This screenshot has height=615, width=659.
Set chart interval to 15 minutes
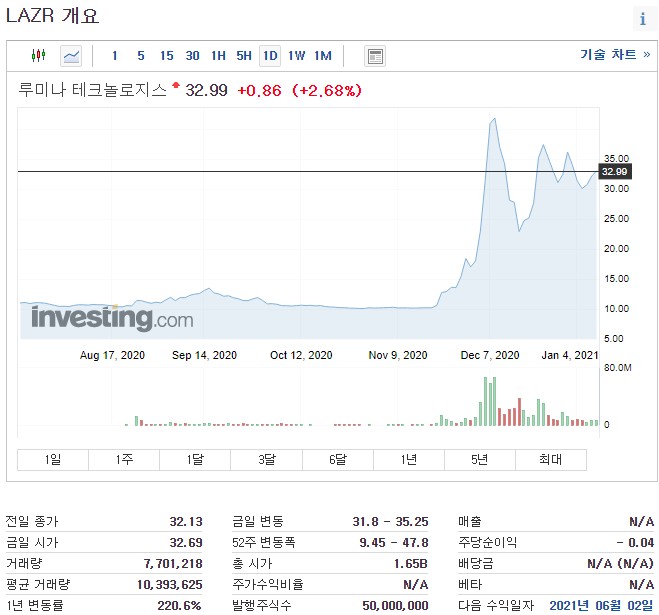click(x=166, y=56)
